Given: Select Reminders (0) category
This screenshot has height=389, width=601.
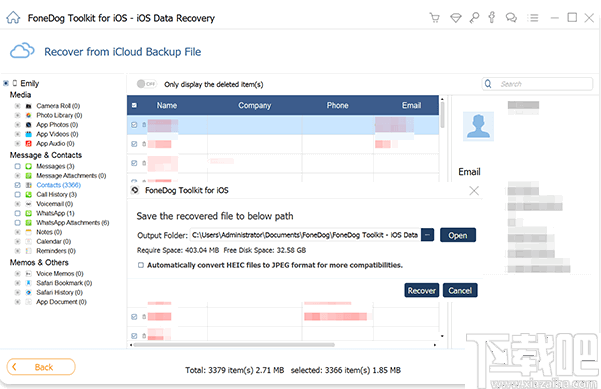Looking at the screenshot, I should tap(56, 251).
